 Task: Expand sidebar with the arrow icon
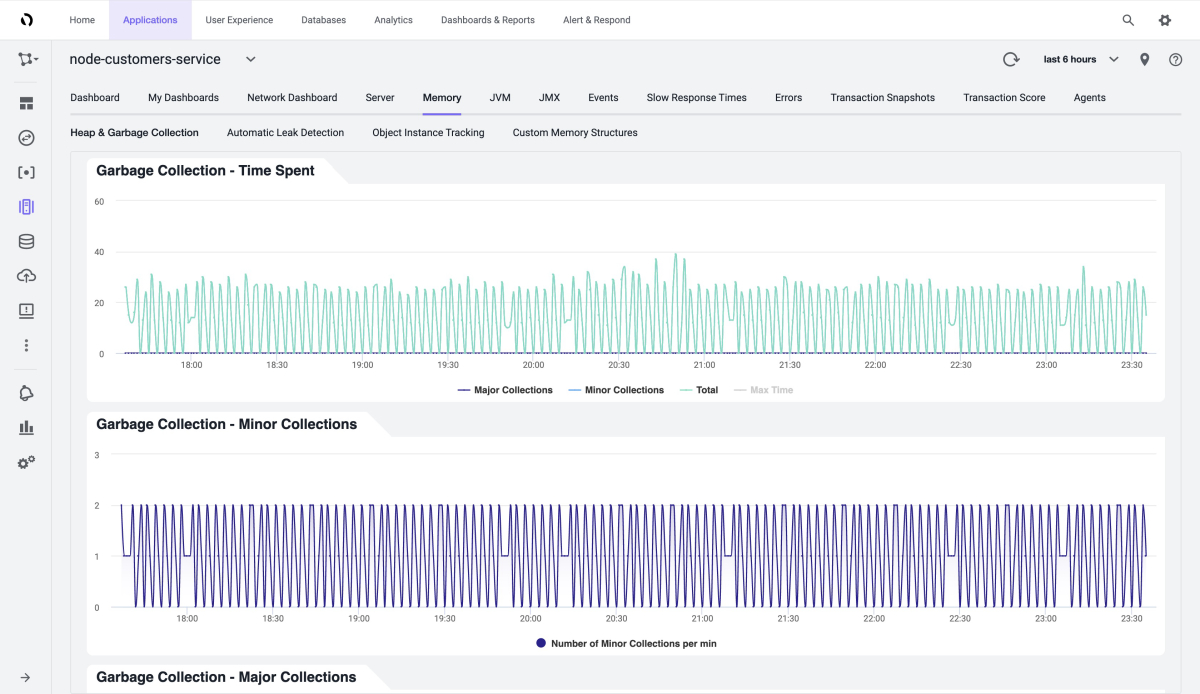[26, 677]
